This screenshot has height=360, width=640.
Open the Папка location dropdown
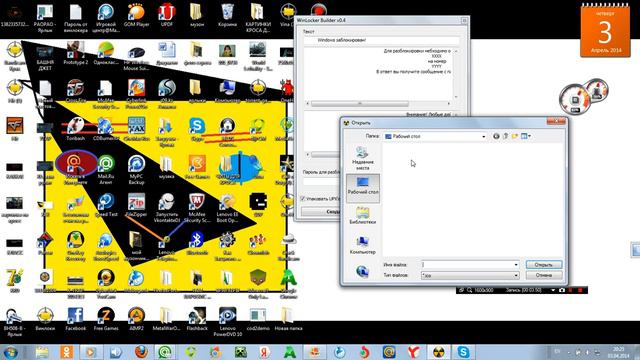click(x=484, y=136)
